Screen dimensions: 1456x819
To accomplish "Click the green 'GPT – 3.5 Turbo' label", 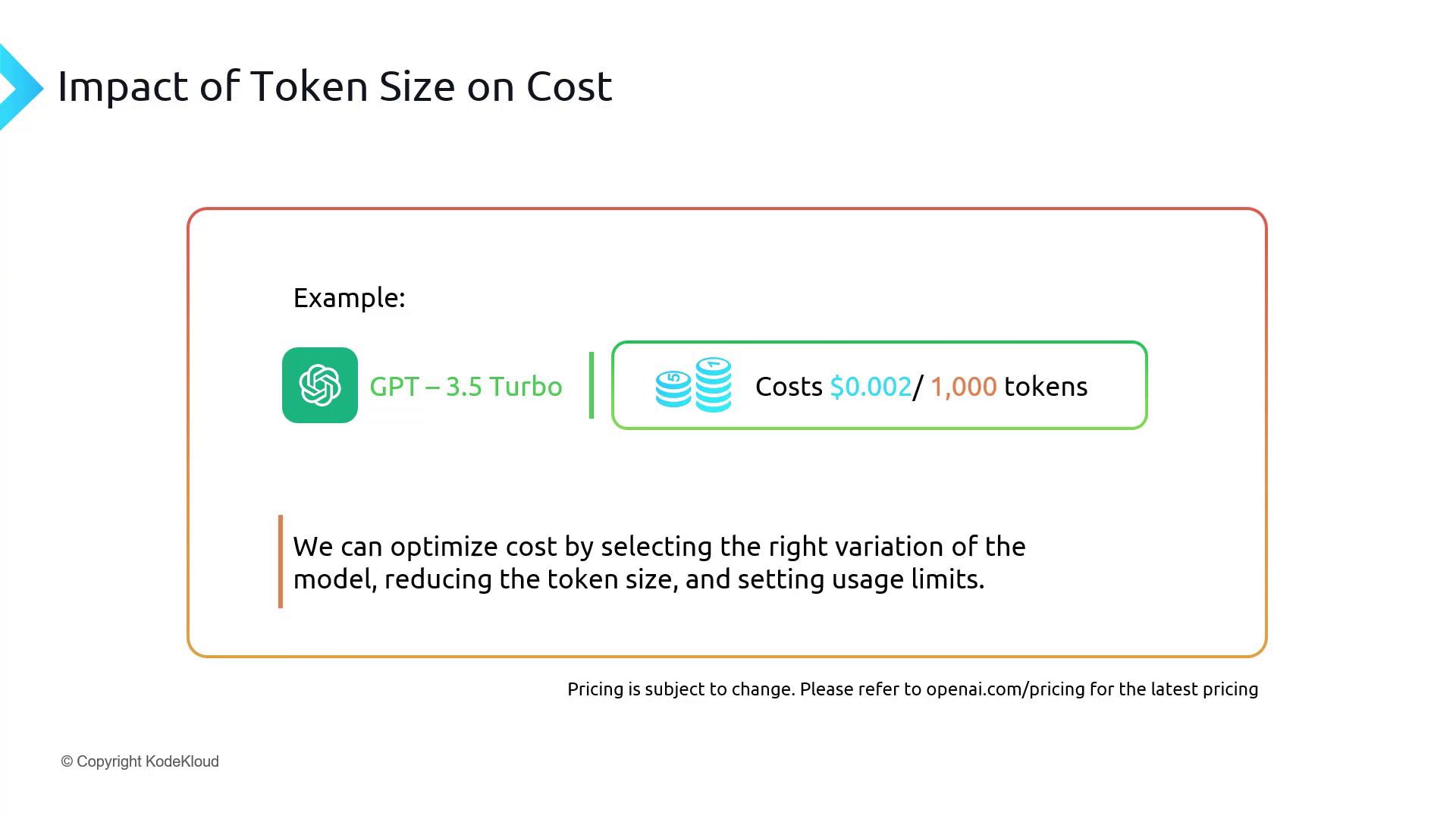I will coord(466,387).
